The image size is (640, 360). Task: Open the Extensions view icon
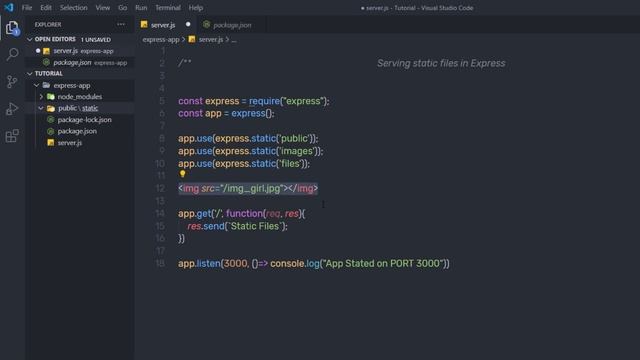click(x=12, y=136)
